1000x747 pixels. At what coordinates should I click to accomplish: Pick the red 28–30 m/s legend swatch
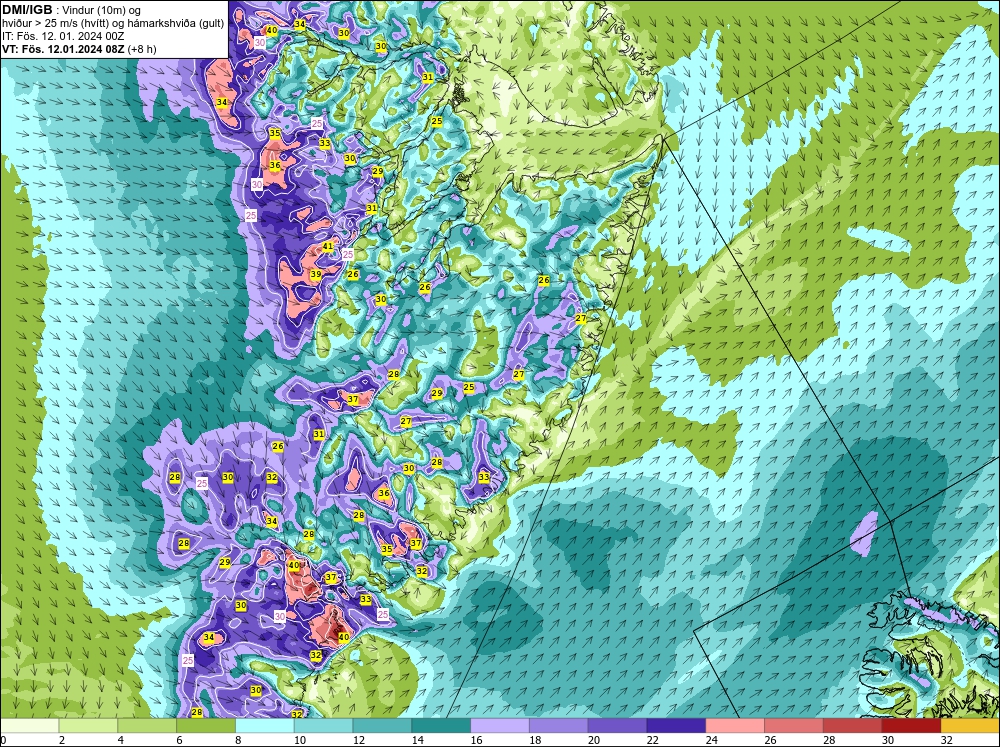pos(853,726)
